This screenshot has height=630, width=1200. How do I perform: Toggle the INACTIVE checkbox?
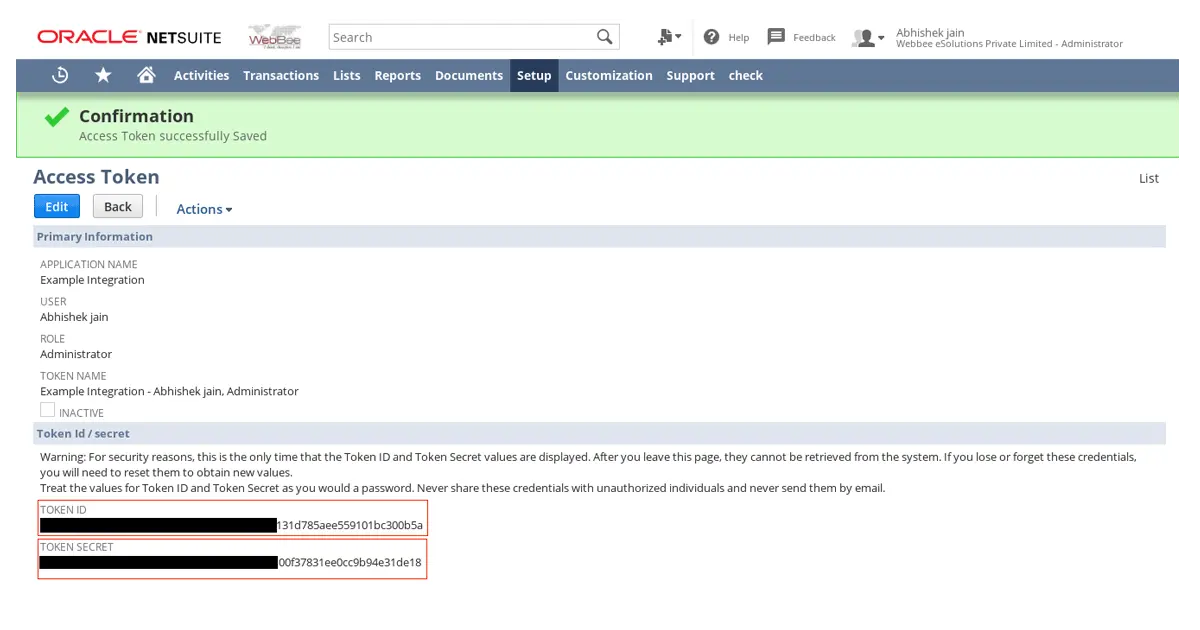click(47, 409)
